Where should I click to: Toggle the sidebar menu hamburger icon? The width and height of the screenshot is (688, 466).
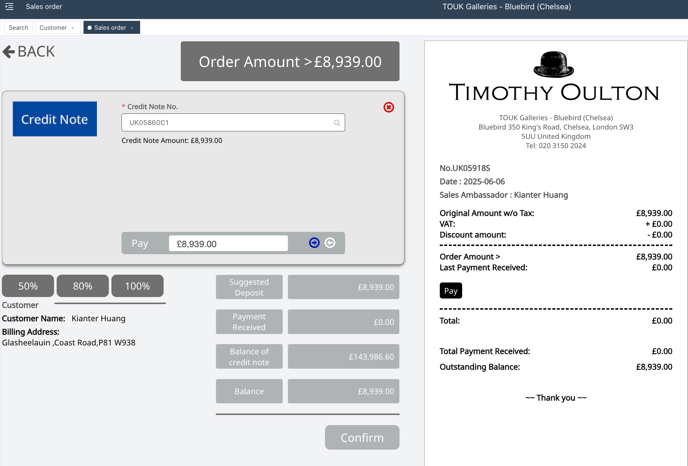tap(9, 7)
